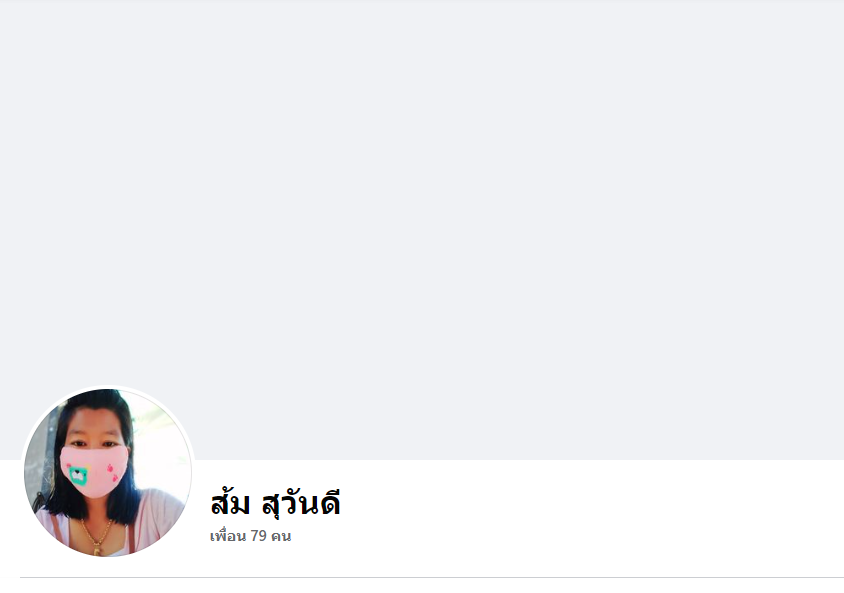Open the เพื่อน 79 คน friends list
The height and width of the screenshot is (593, 844).
point(250,536)
